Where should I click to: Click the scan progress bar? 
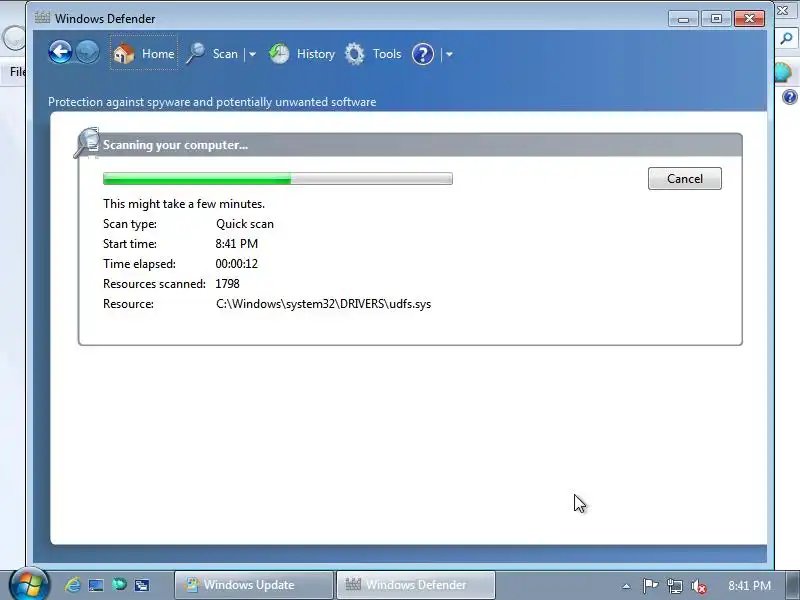click(x=278, y=179)
